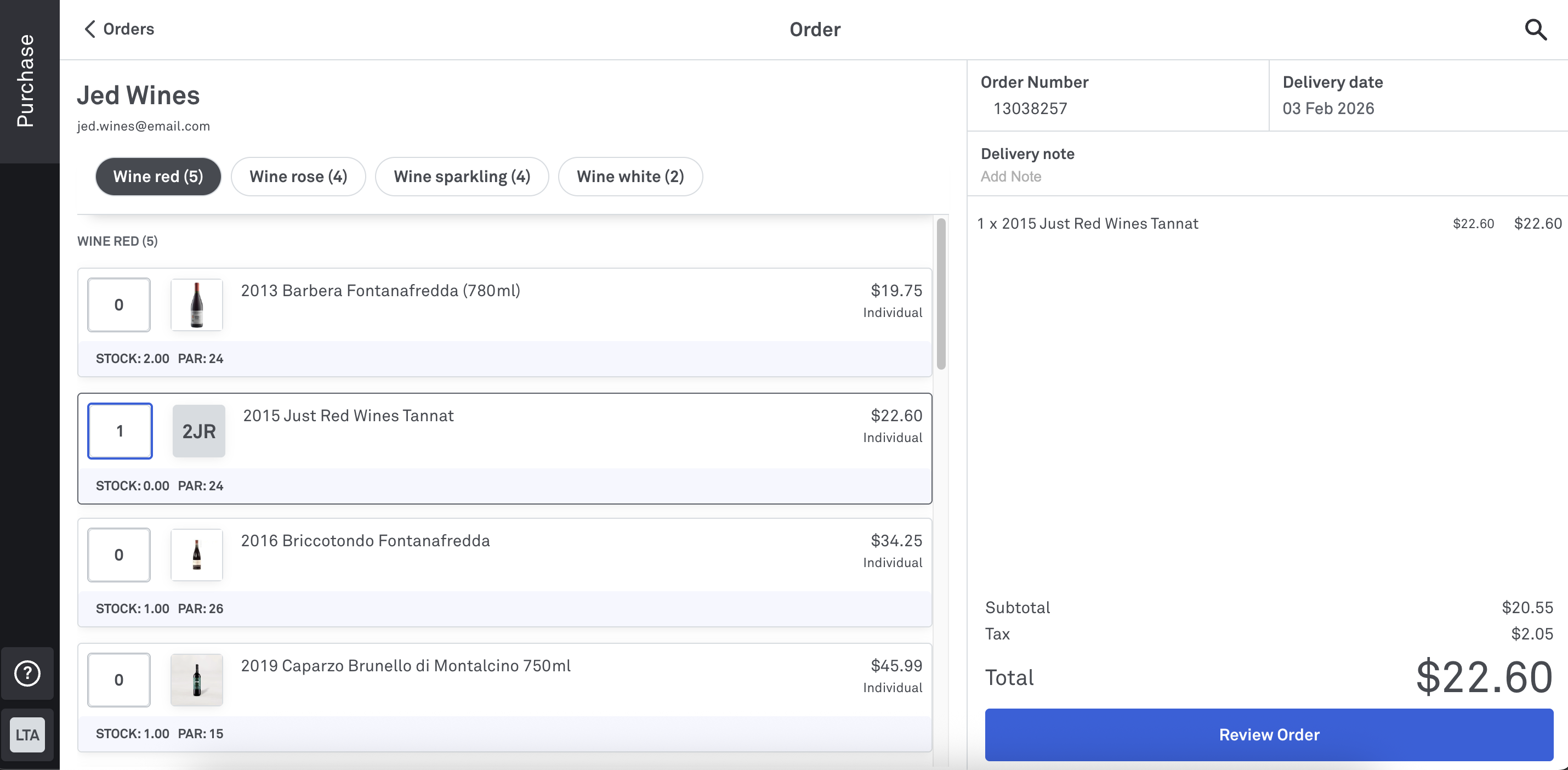
Task: Click the 2013 Barbera Fontanafredda (780ml) name
Action: [380, 290]
